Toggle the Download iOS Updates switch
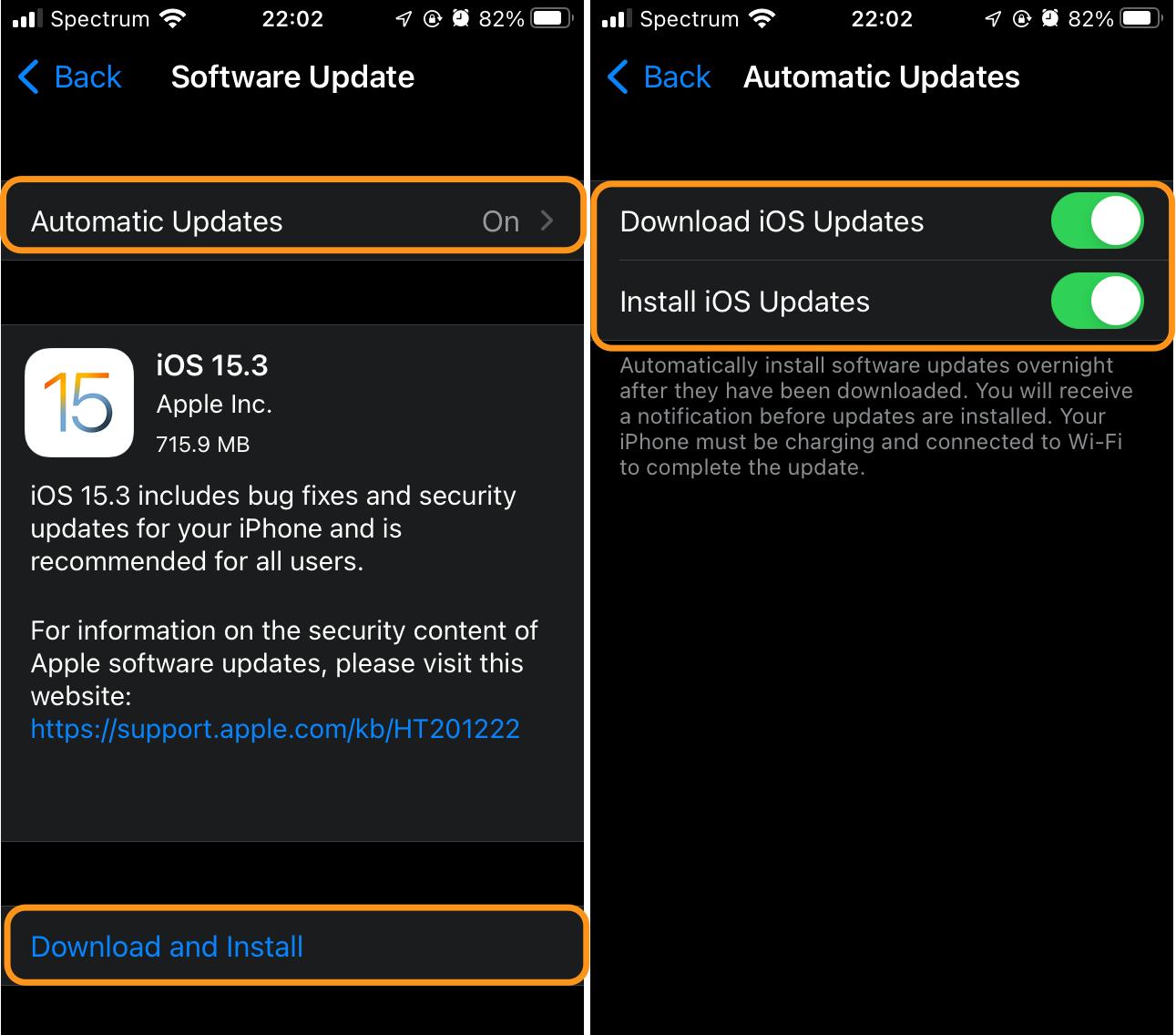 tap(1097, 220)
